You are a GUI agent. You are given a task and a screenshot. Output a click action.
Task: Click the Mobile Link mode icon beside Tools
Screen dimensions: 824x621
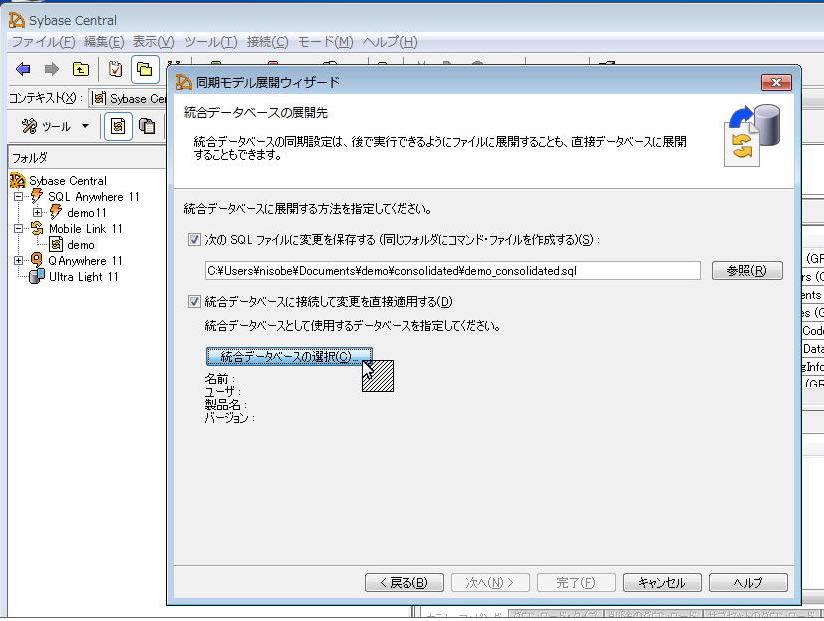pos(118,126)
